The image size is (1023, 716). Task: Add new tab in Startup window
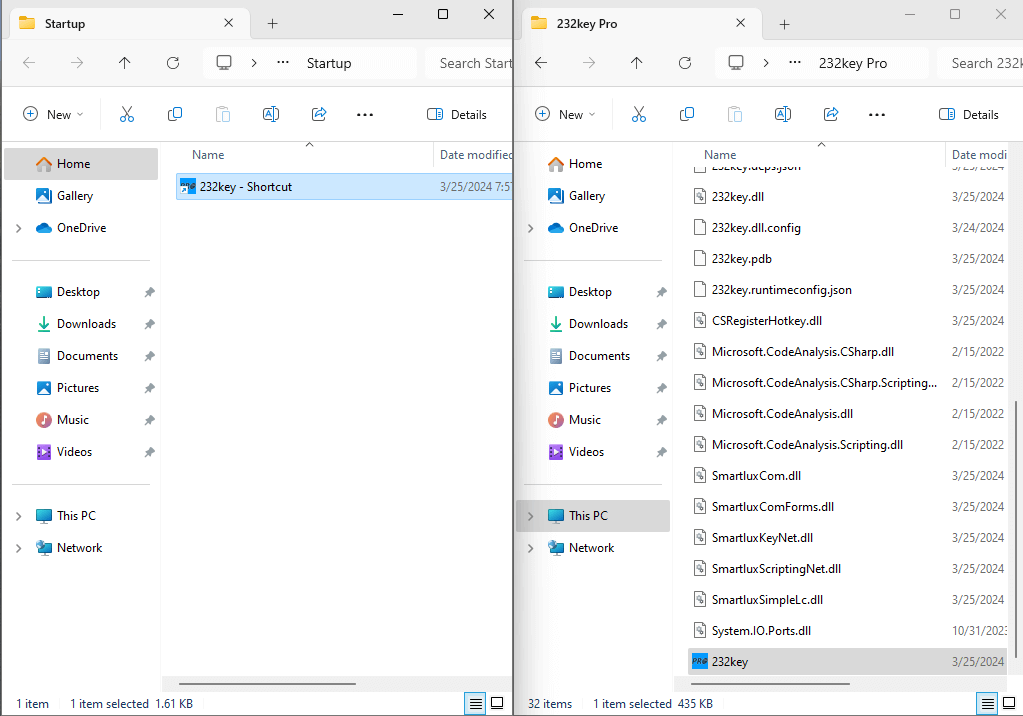(x=273, y=23)
